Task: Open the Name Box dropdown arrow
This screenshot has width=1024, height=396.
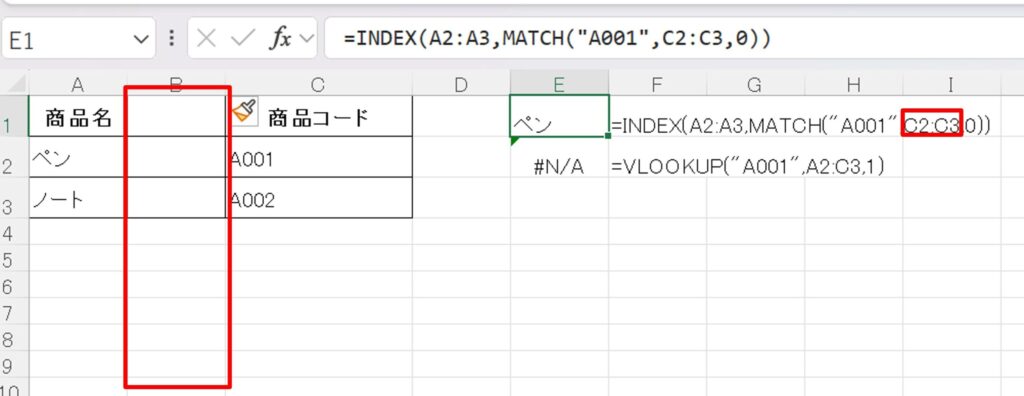Action: point(140,40)
